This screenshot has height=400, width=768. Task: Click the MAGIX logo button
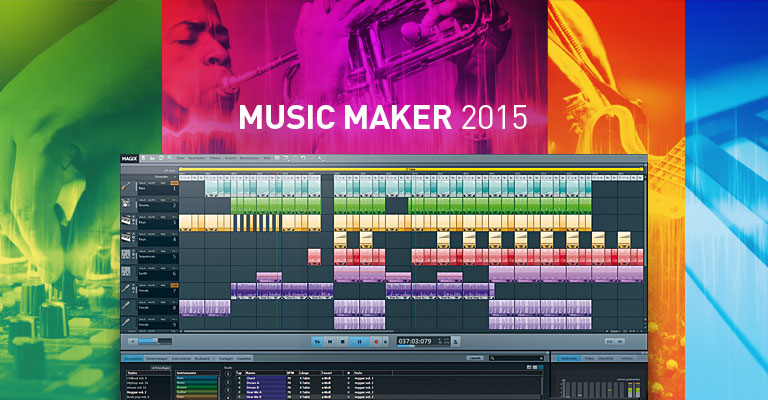pyautogui.click(x=129, y=159)
